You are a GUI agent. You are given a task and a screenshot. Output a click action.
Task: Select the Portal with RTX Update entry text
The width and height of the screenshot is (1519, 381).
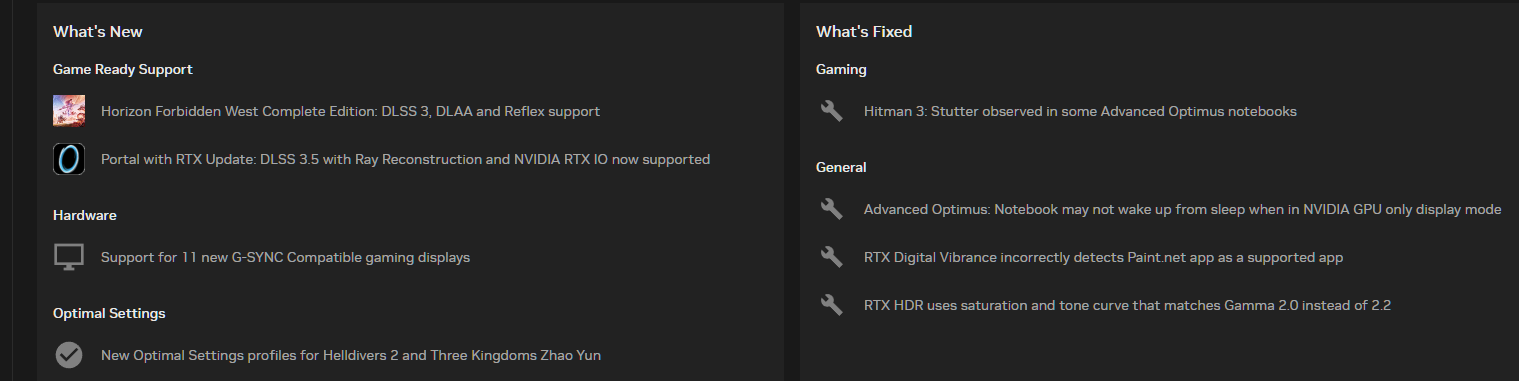click(405, 159)
